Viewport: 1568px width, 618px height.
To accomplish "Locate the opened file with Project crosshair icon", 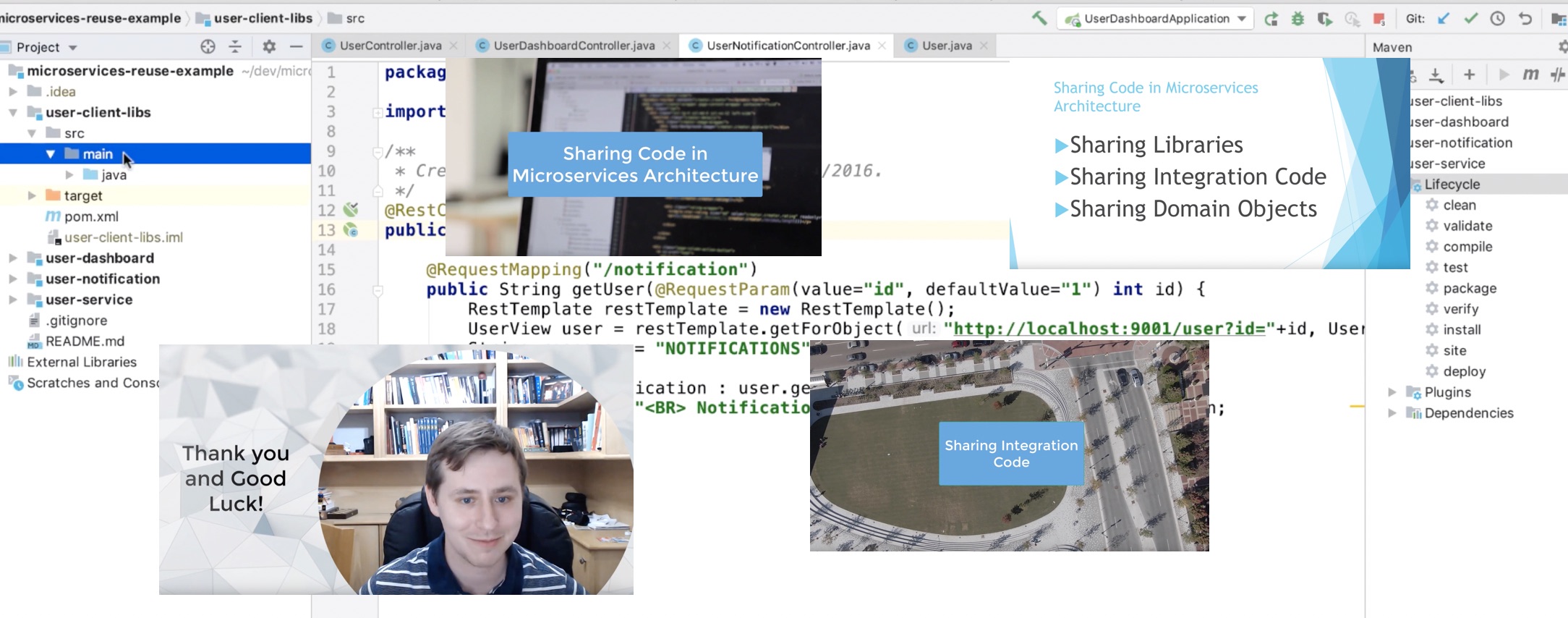I will (208, 46).
